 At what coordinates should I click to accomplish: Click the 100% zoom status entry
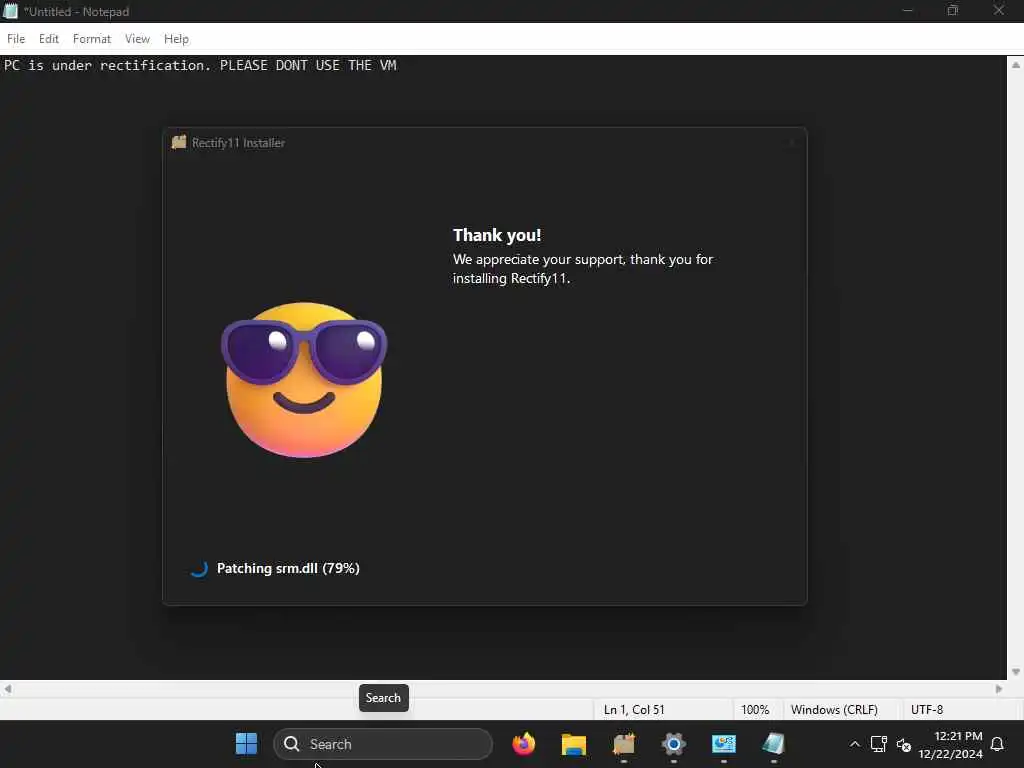(755, 710)
